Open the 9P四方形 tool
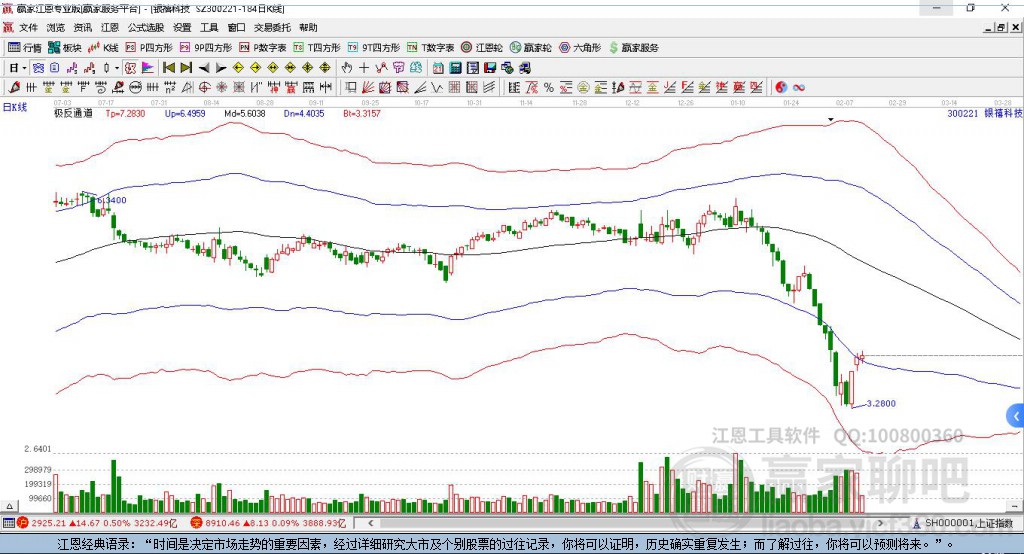Image resolution: width=1024 pixels, height=554 pixels. (x=206, y=48)
